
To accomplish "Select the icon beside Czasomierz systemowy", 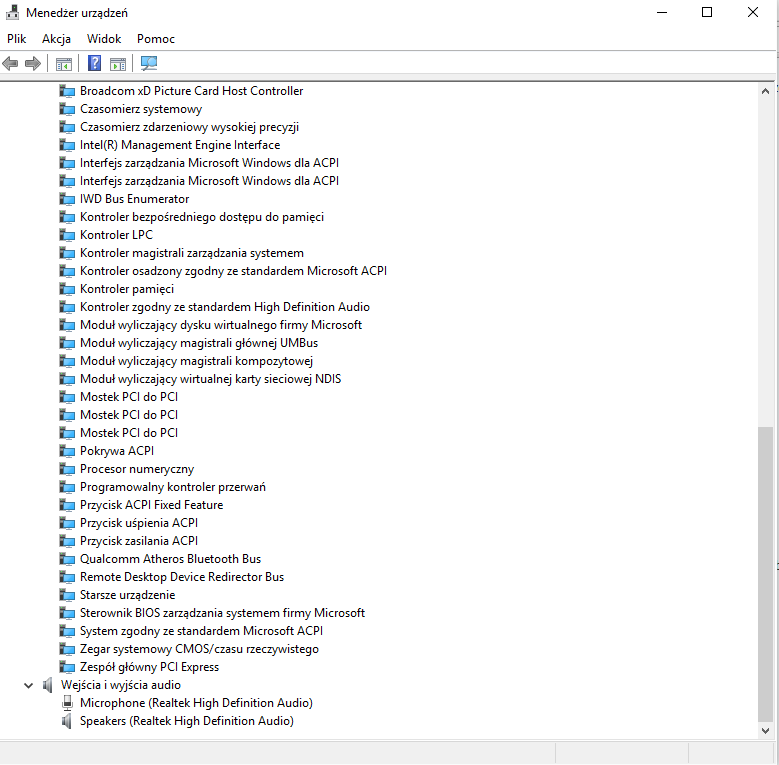I will [x=67, y=109].
